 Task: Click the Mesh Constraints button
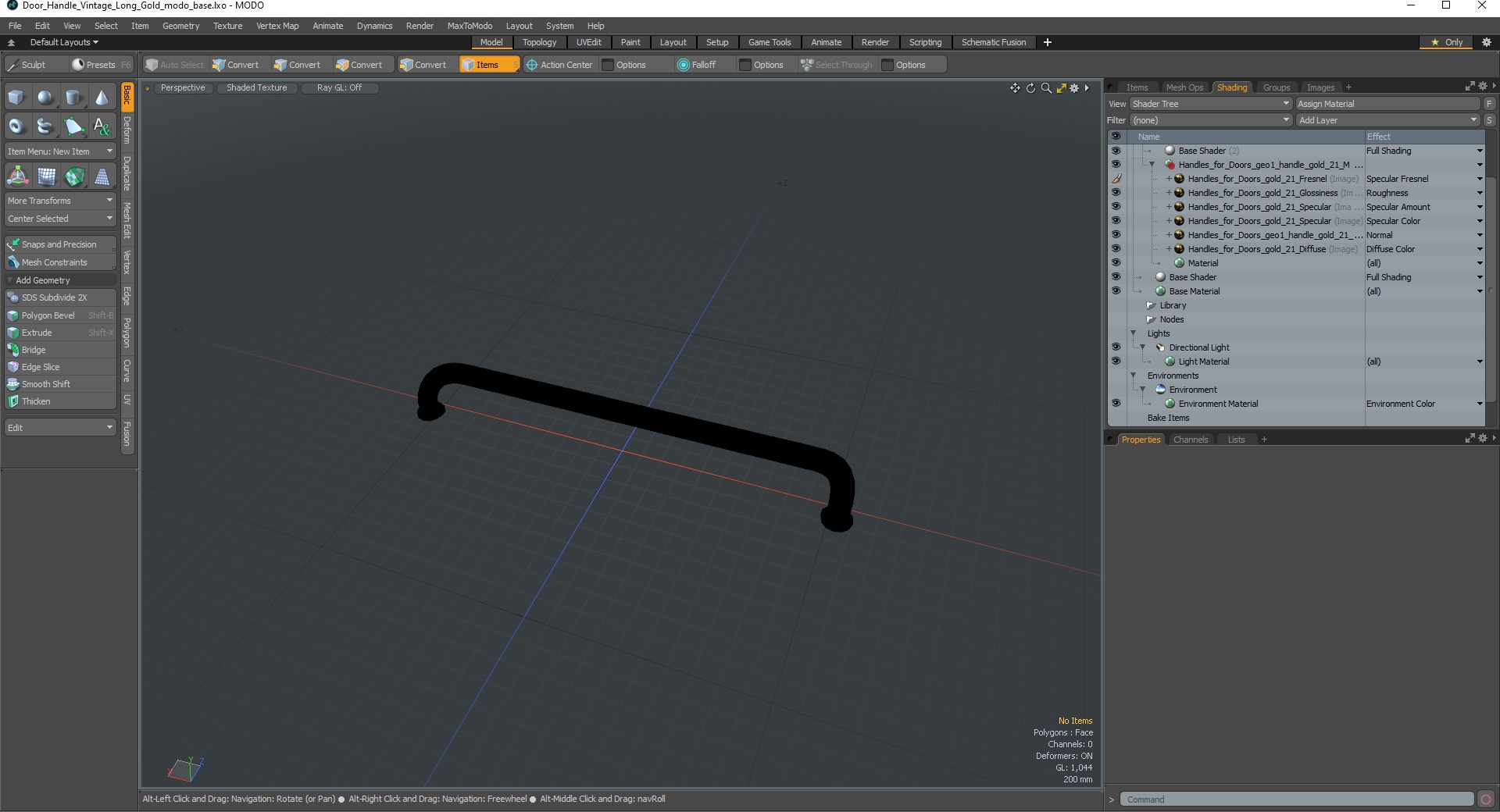[60, 262]
